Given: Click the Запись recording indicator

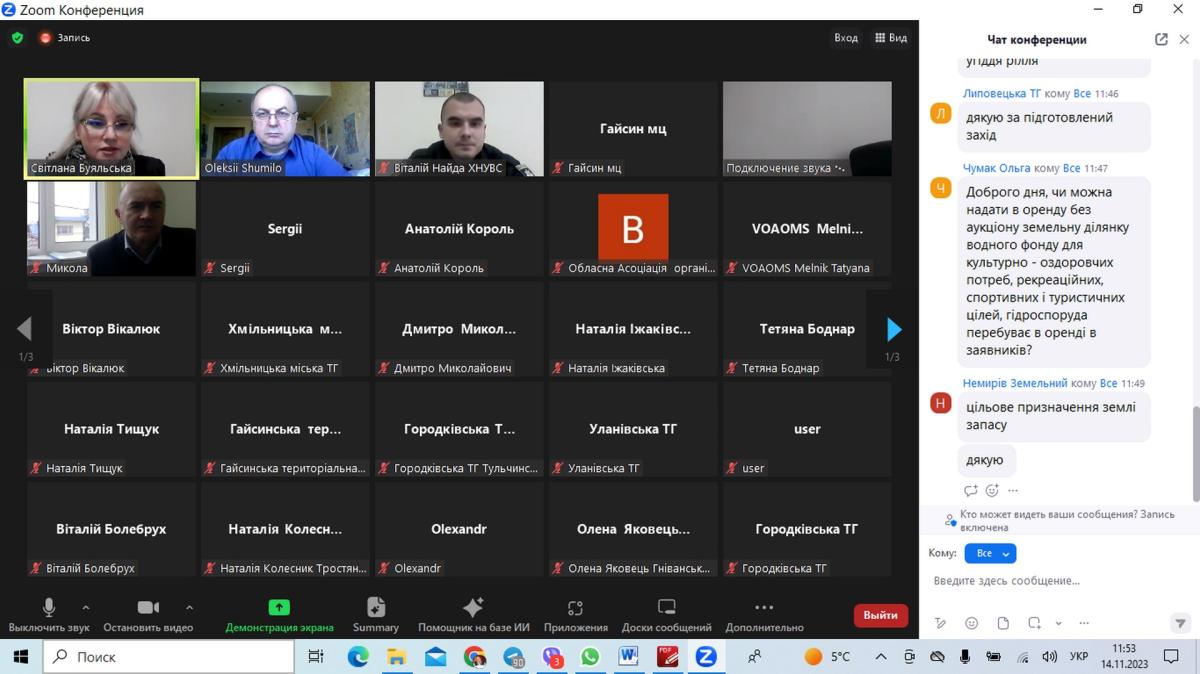Looking at the screenshot, I should pyautogui.click(x=65, y=38).
